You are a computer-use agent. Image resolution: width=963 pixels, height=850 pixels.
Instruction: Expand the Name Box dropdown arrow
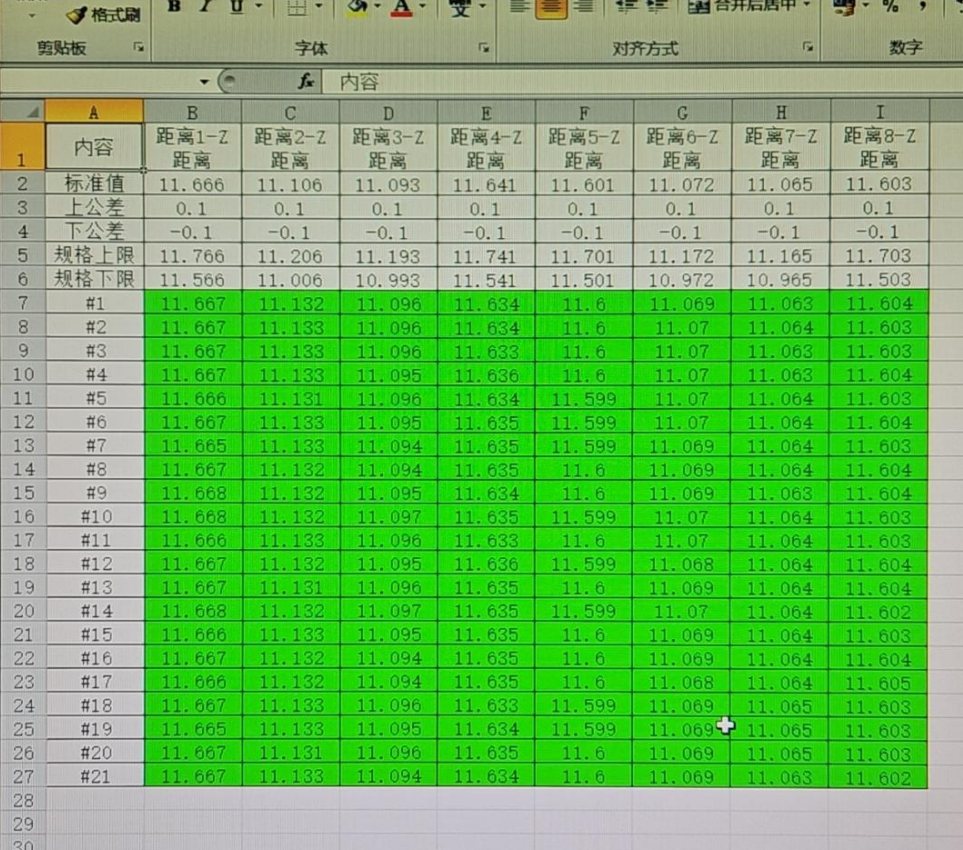click(x=204, y=81)
